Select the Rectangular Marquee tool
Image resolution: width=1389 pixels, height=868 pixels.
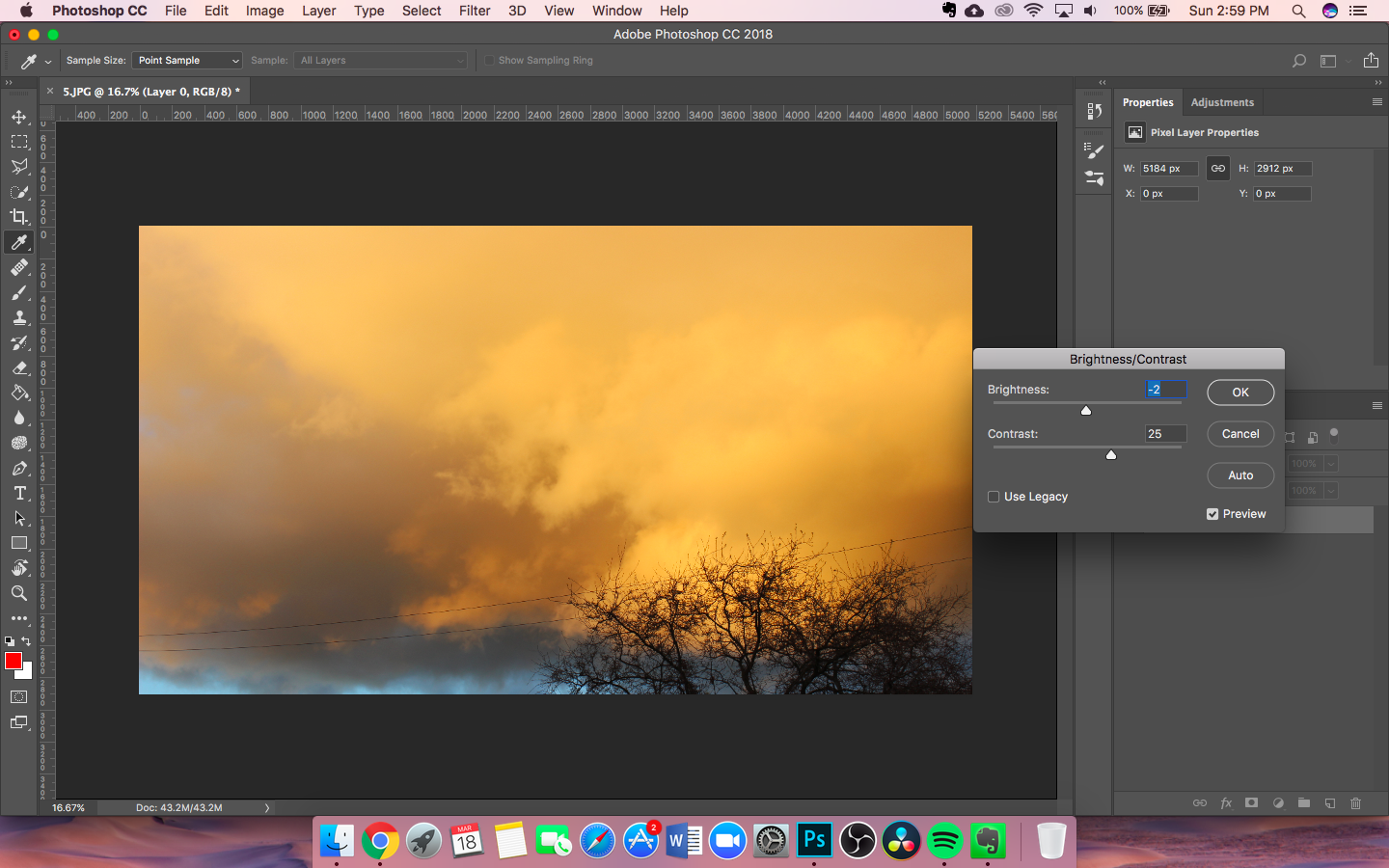point(19,142)
